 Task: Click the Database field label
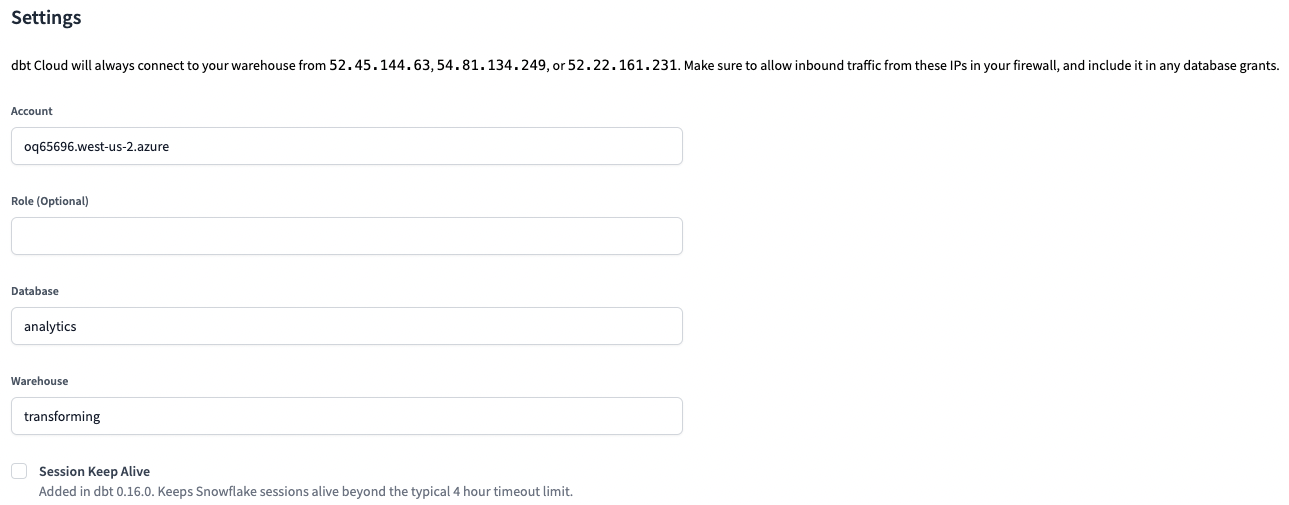(35, 291)
